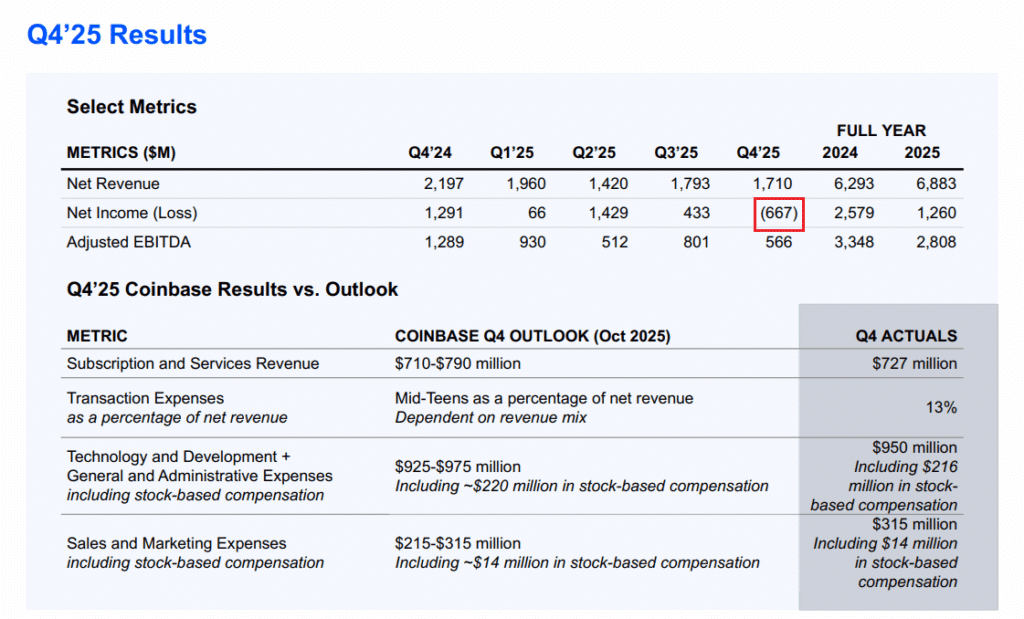Click the Q4'24 column header
Viewport: 1024px width, 619px height.
click(x=430, y=153)
